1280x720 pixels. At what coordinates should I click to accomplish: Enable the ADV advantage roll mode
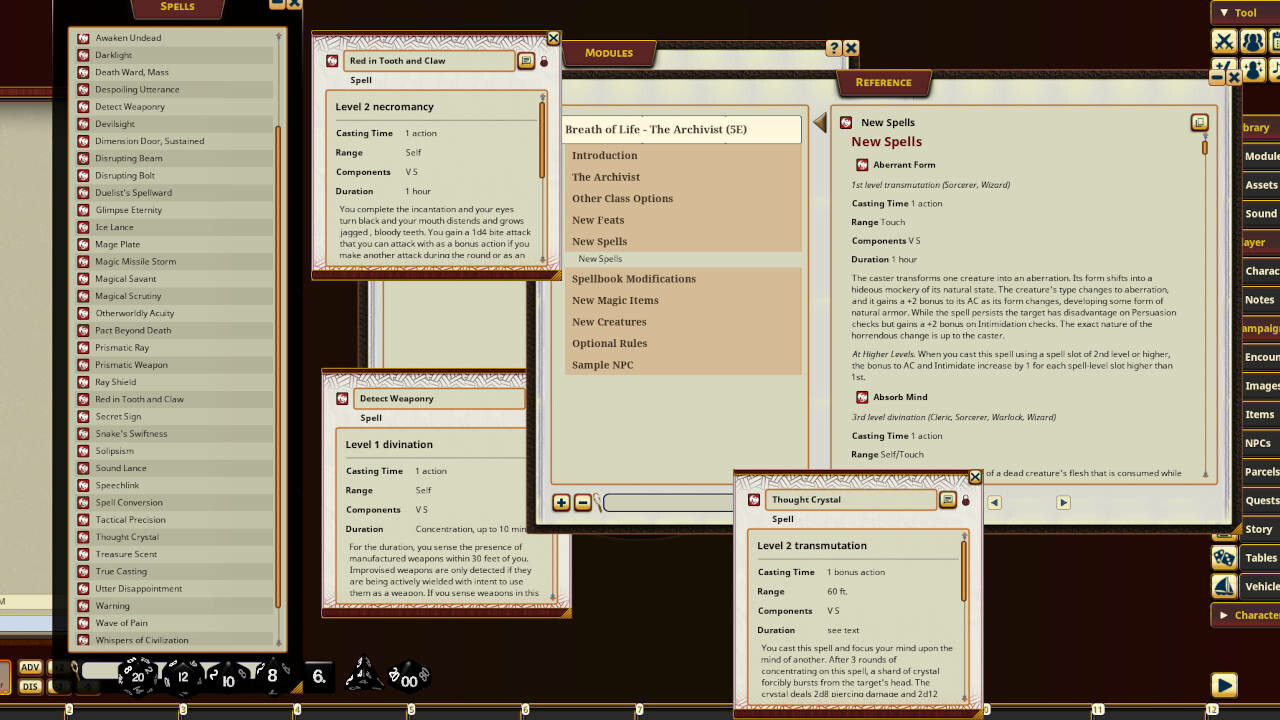[x=32, y=666]
